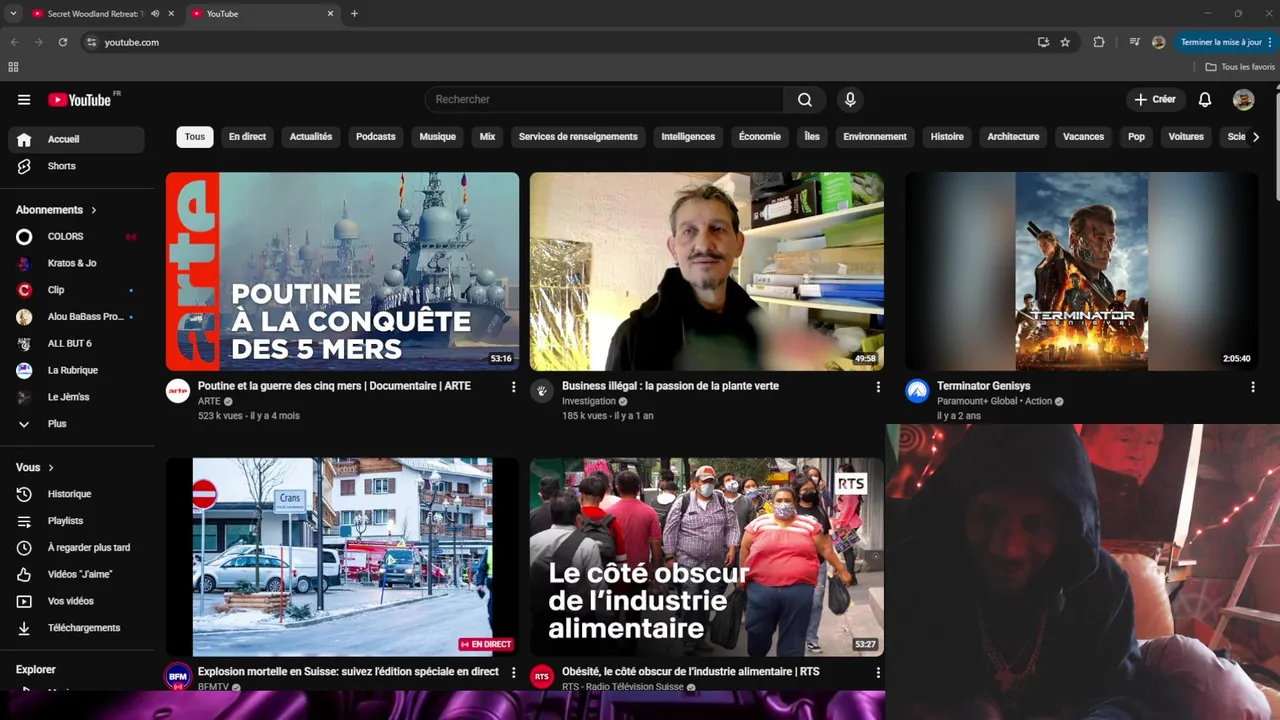
Task: Open more options for Poutine video
Action: click(x=514, y=387)
